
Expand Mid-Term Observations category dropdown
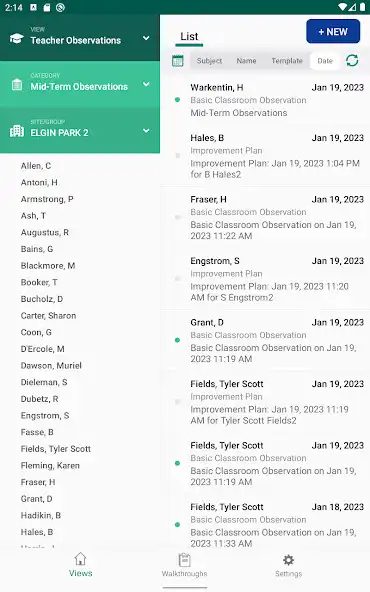(146, 84)
